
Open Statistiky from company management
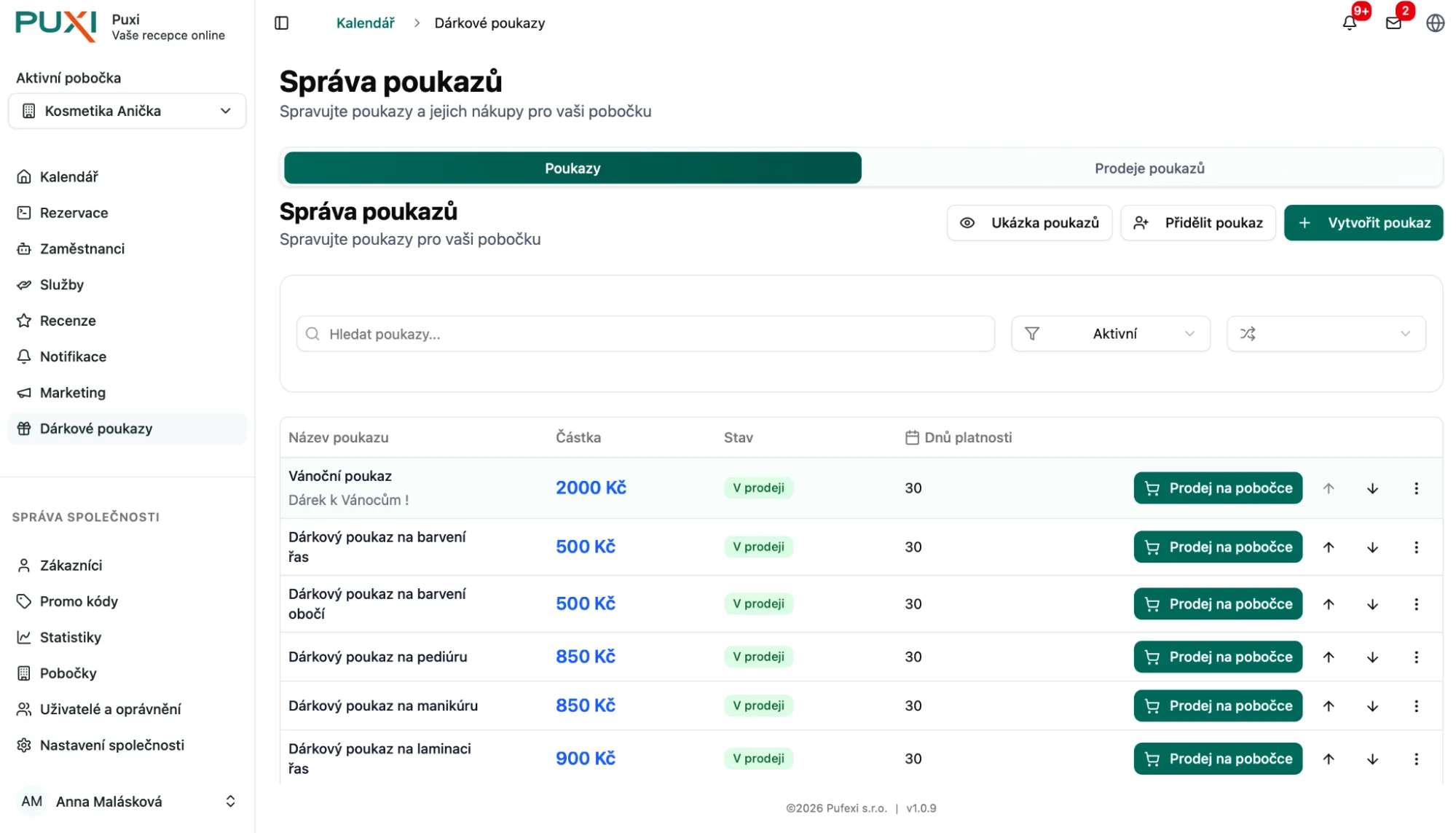point(70,637)
